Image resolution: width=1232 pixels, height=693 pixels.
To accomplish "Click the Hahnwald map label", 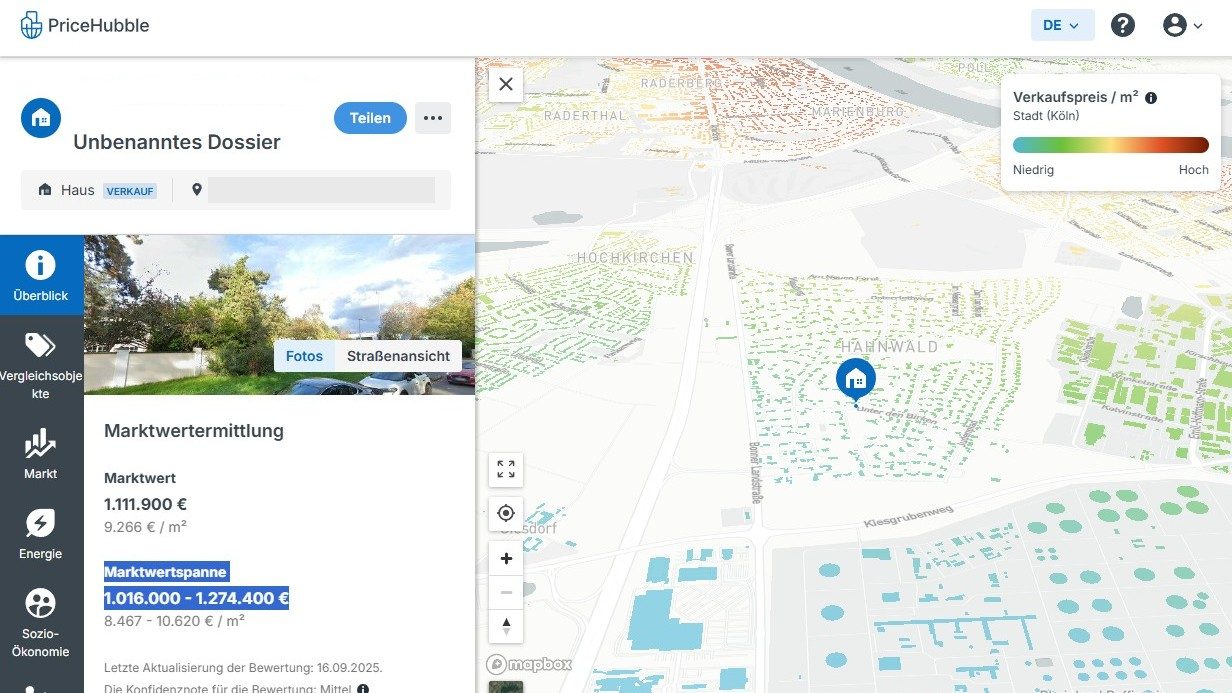I will (889, 347).
